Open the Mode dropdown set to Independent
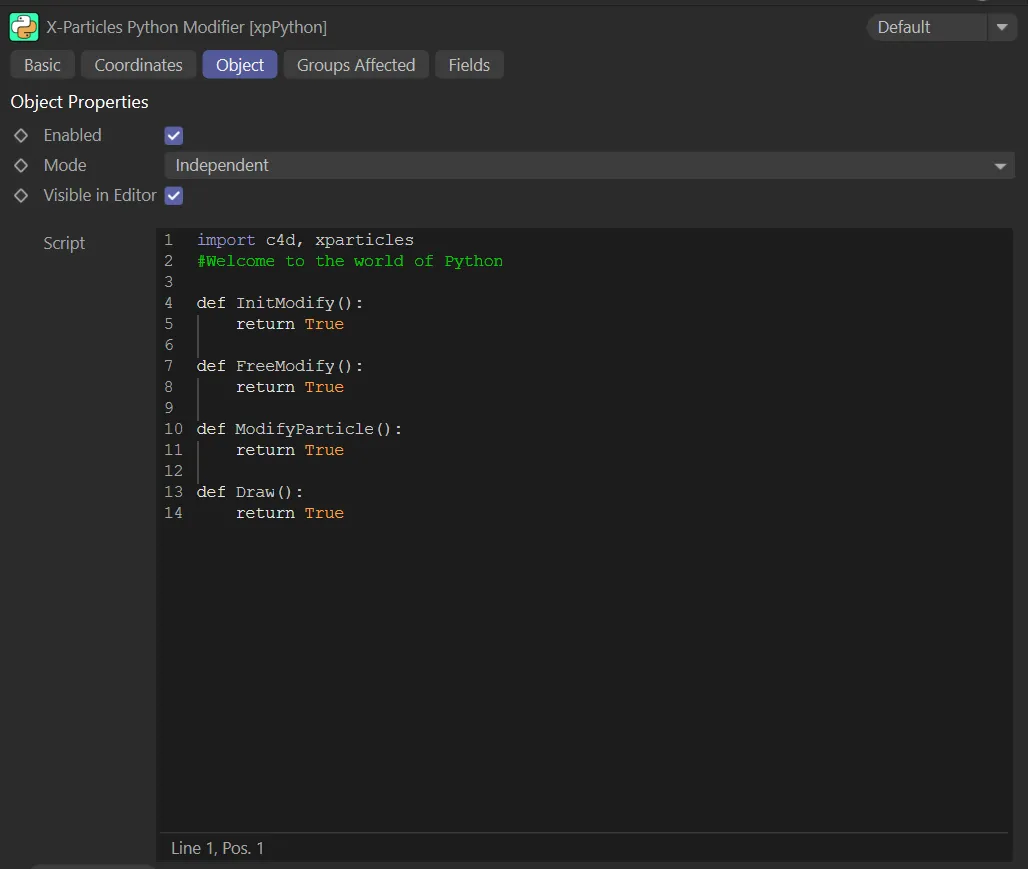The width and height of the screenshot is (1028, 869). (x=589, y=166)
